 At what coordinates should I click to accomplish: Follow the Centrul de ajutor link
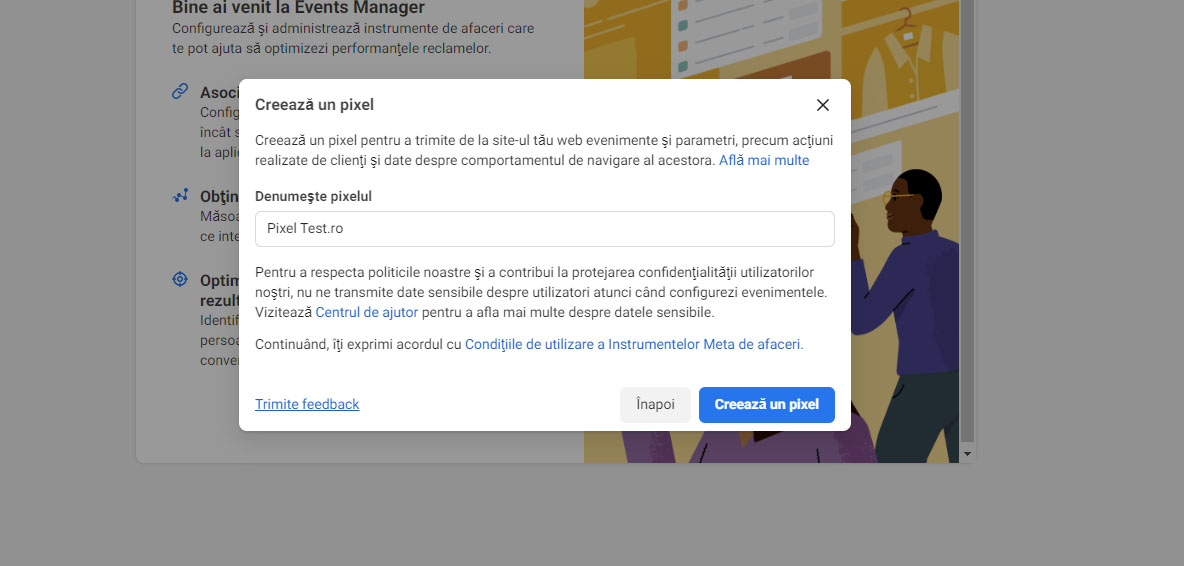click(x=366, y=312)
